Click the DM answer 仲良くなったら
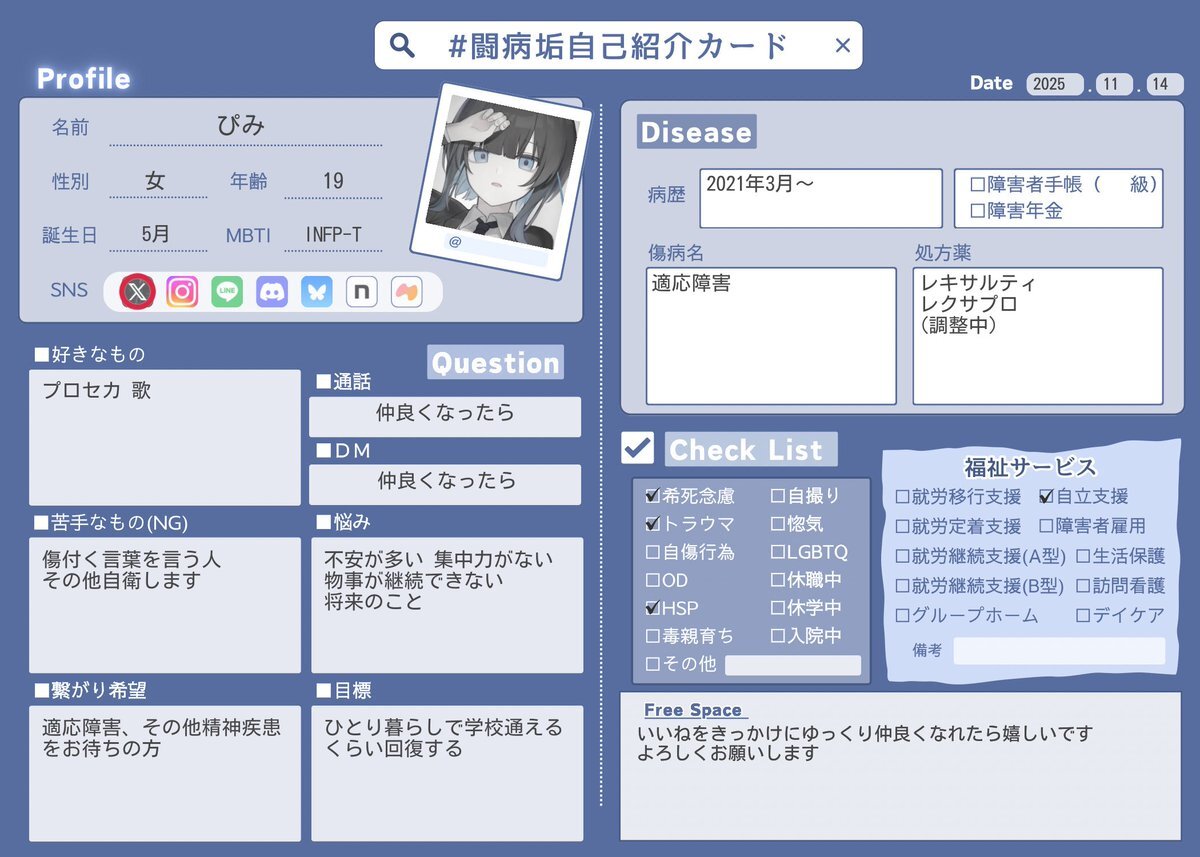The height and width of the screenshot is (857, 1200). point(445,484)
